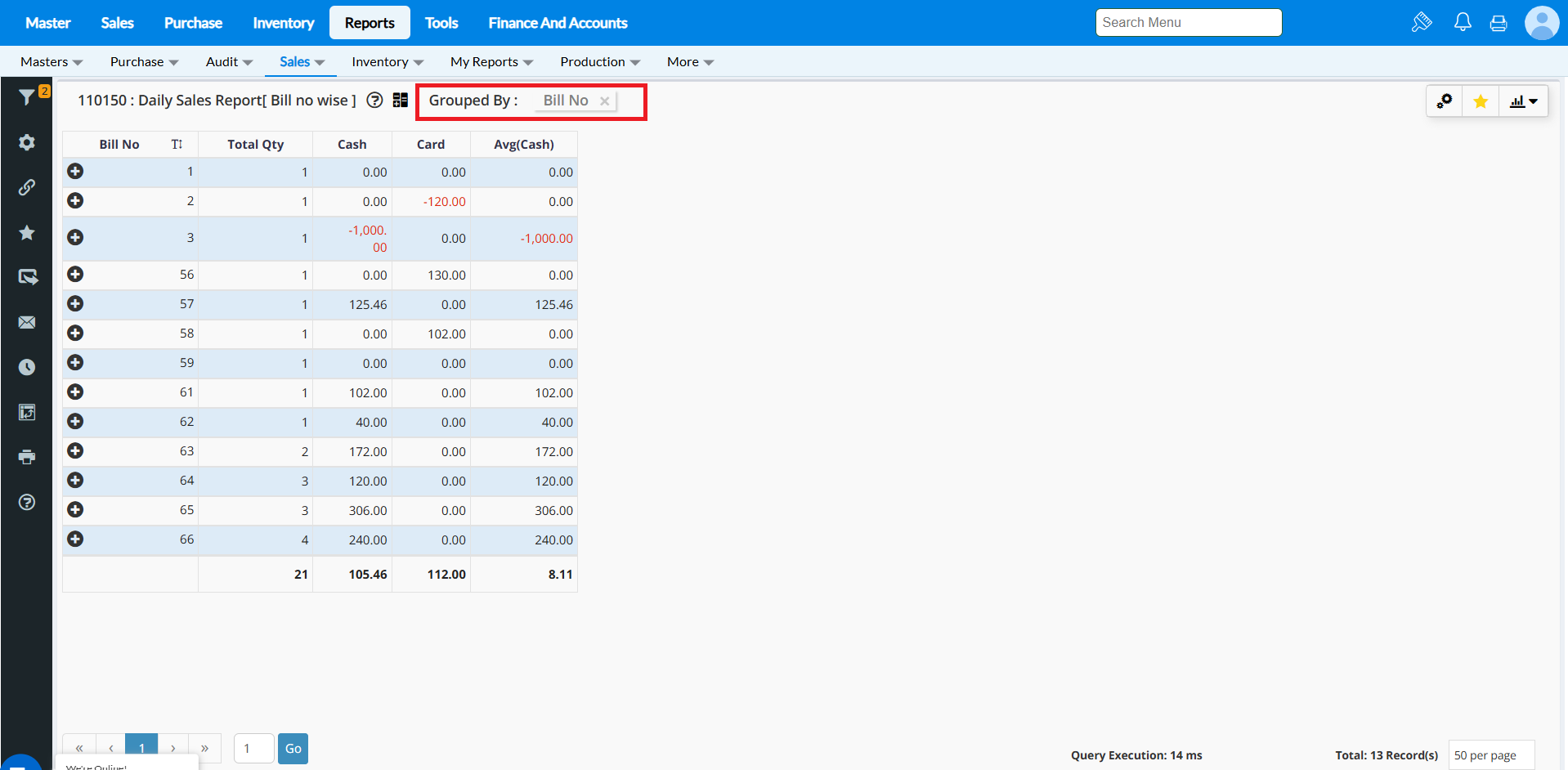This screenshot has height=770, width=1568.
Task: Click the Search Menu input field
Action: [1188, 23]
